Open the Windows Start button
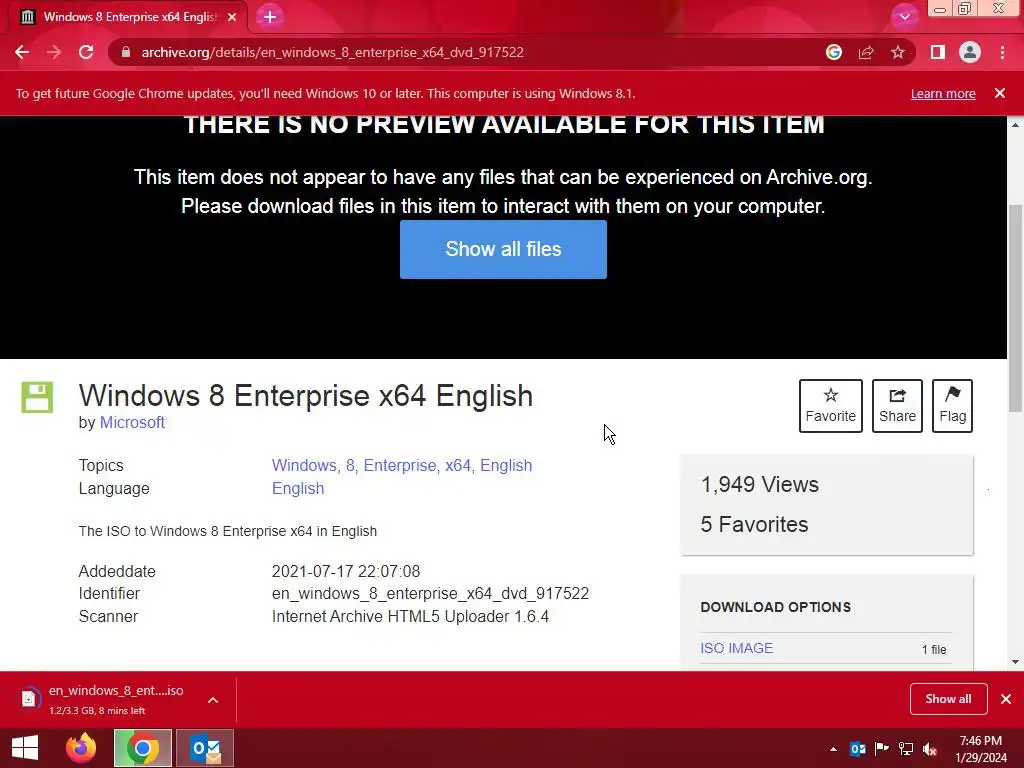Image resolution: width=1024 pixels, height=768 pixels. pos(25,748)
